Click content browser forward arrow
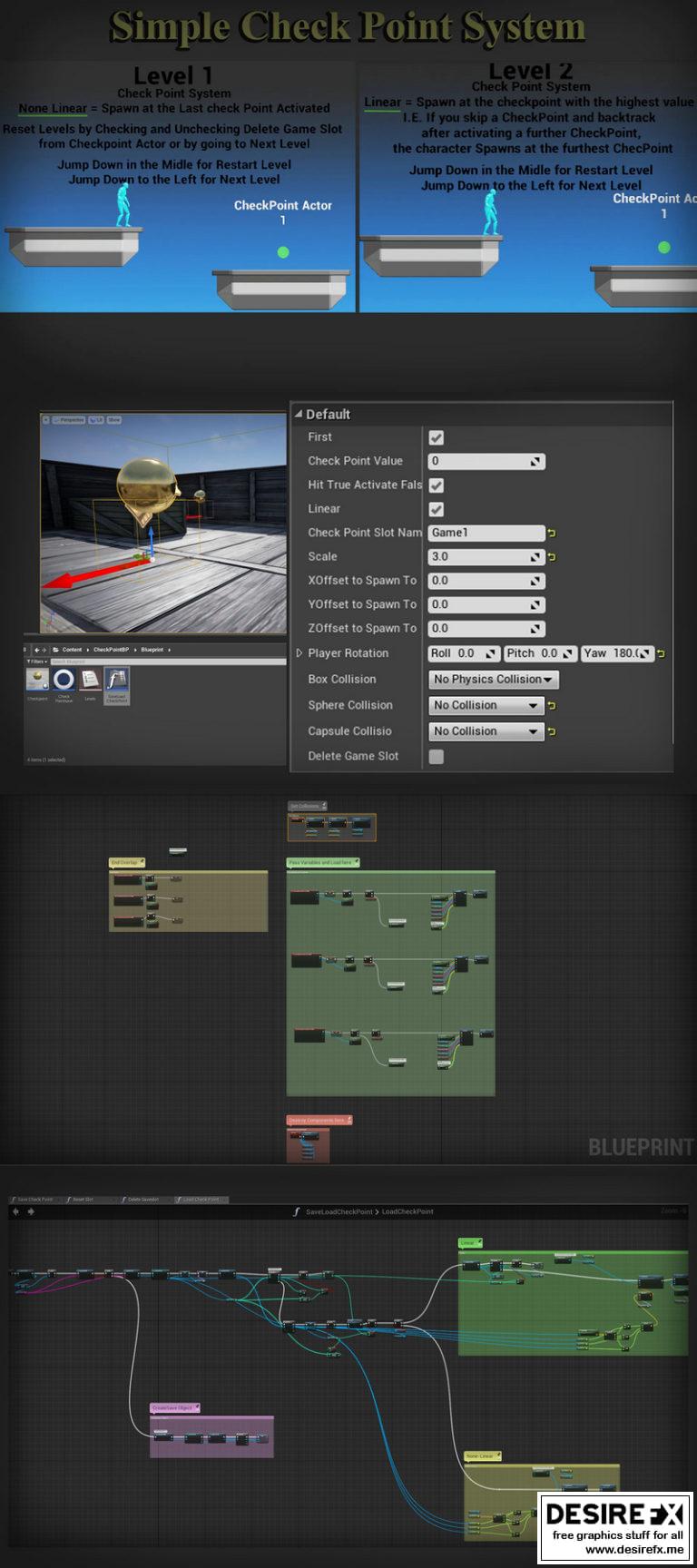 tap(44, 650)
